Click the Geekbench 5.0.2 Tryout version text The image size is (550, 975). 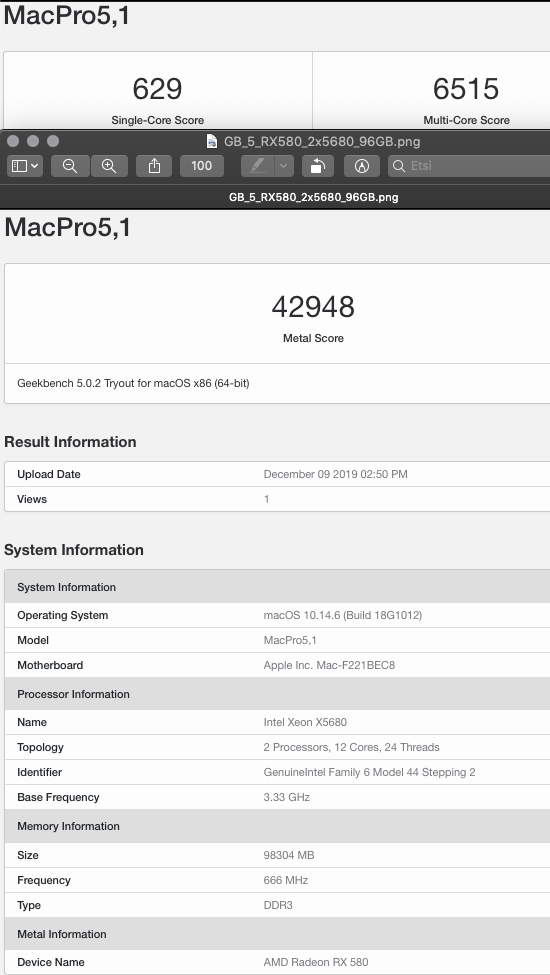click(133, 383)
